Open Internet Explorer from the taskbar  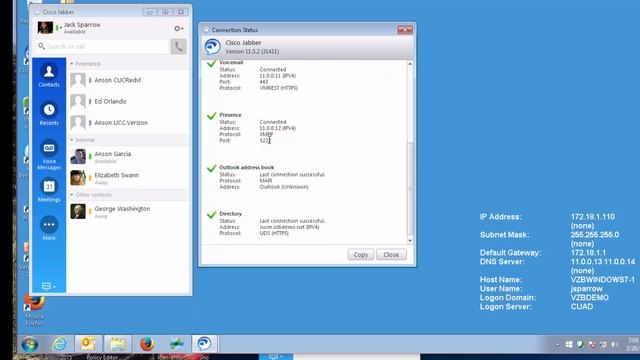(60, 344)
